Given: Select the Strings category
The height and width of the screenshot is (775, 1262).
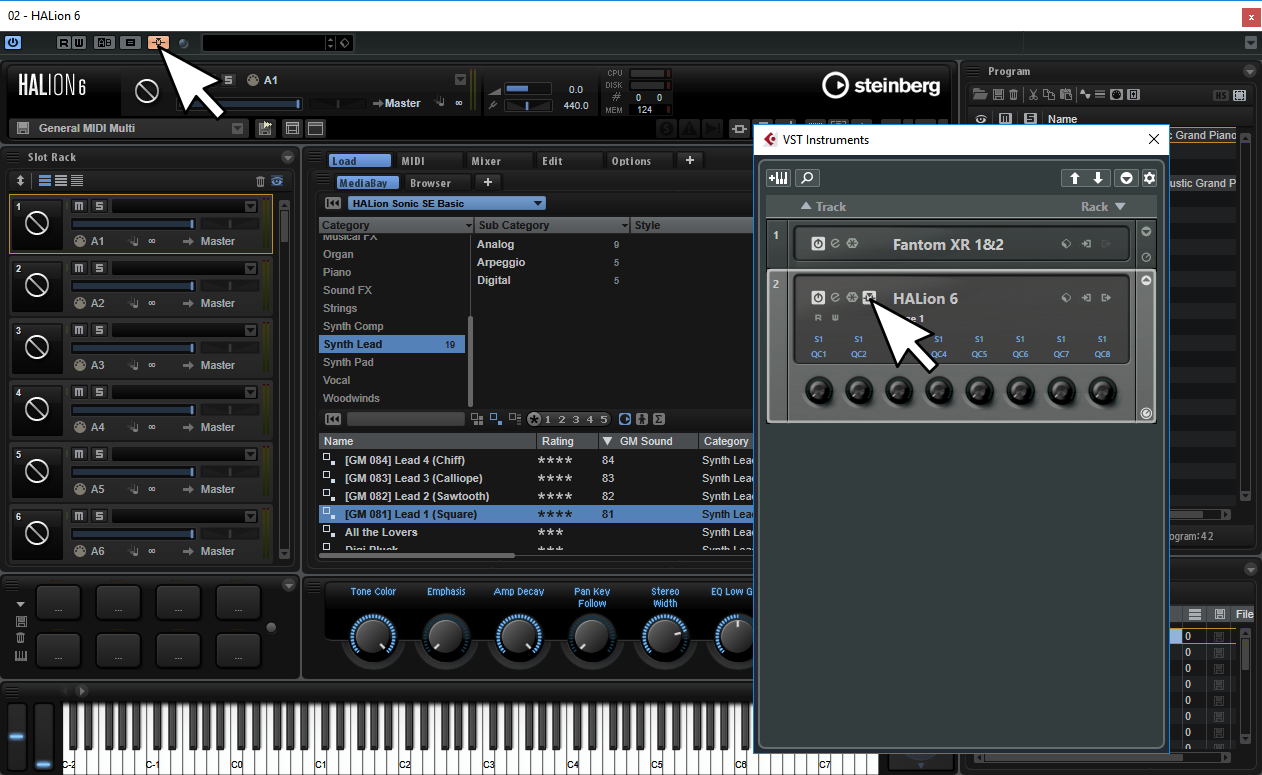Looking at the screenshot, I should point(340,308).
